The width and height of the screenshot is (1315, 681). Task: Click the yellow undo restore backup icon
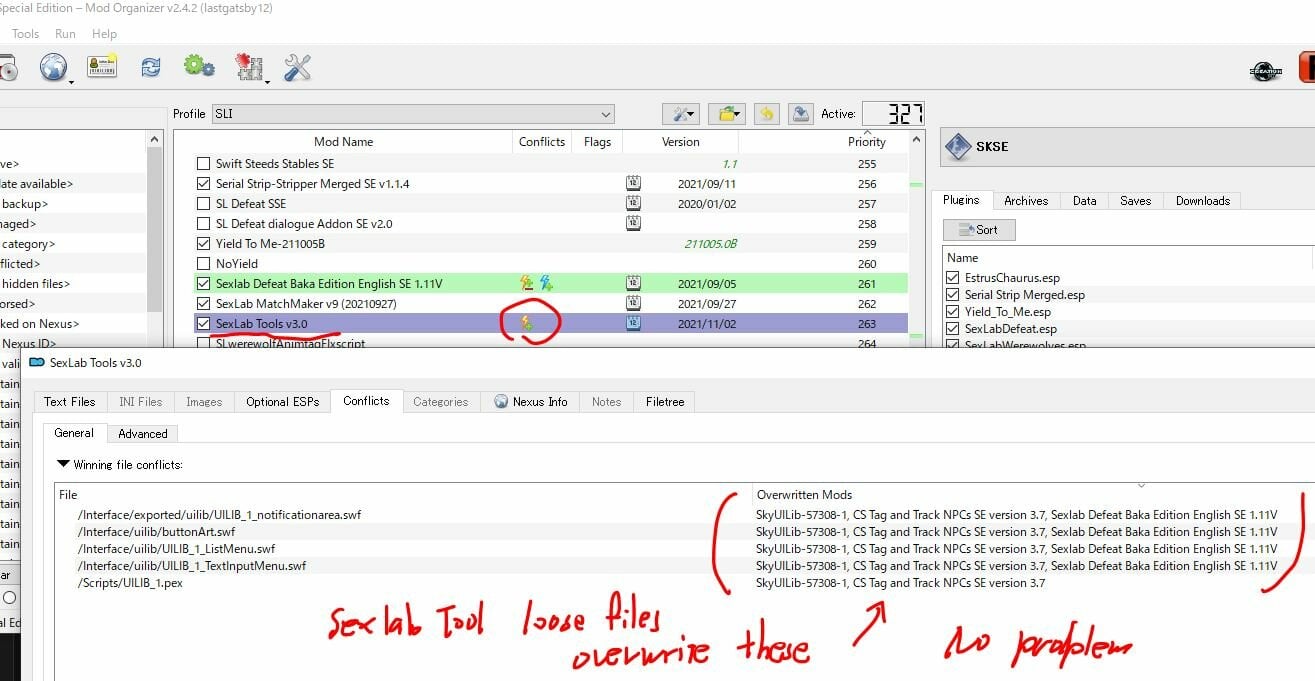pyautogui.click(x=766, y=114)
